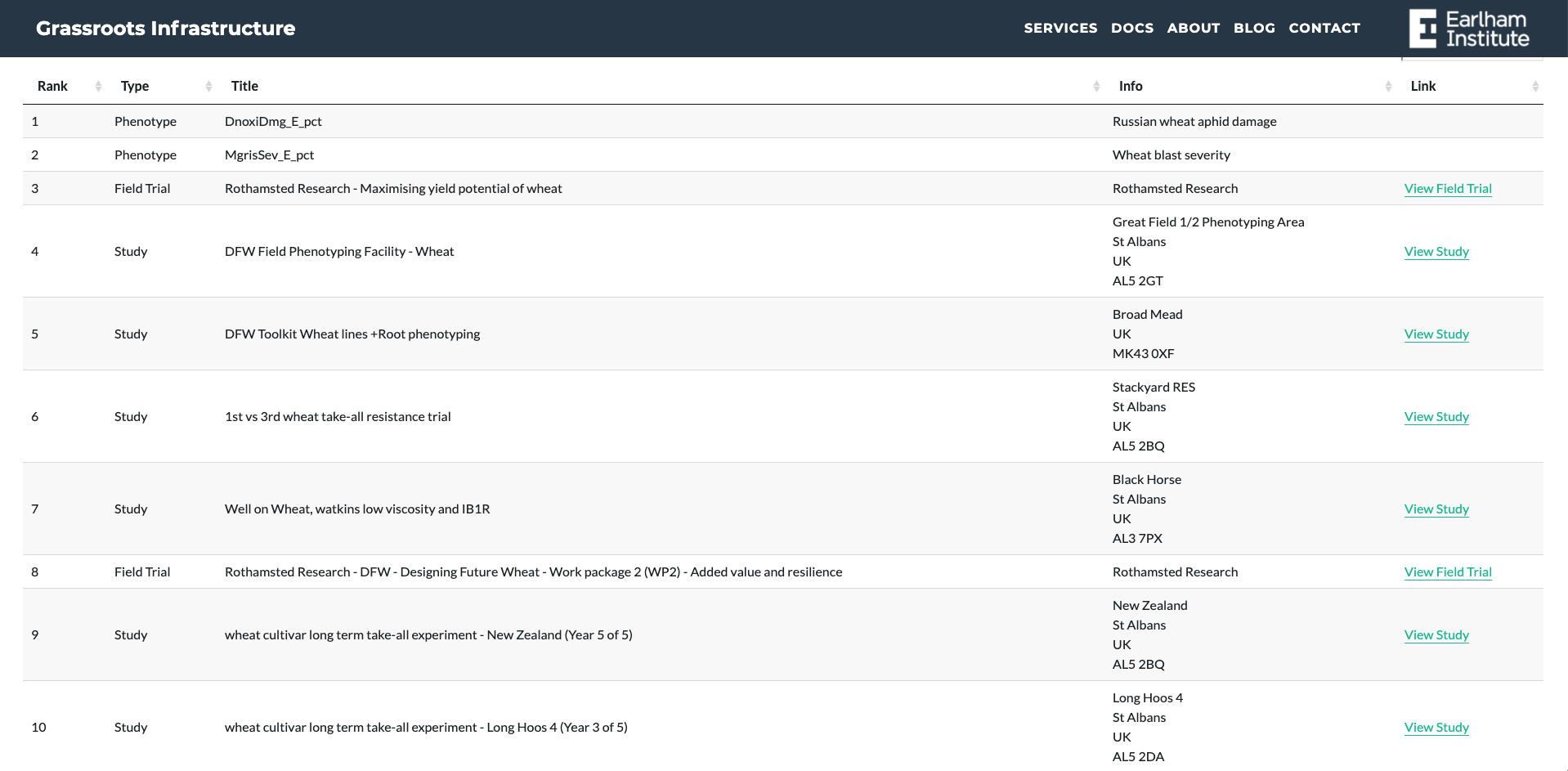Click the Russian wheat aphid damage text
The image size is (1568, 771).
(x=1194, y=121)
